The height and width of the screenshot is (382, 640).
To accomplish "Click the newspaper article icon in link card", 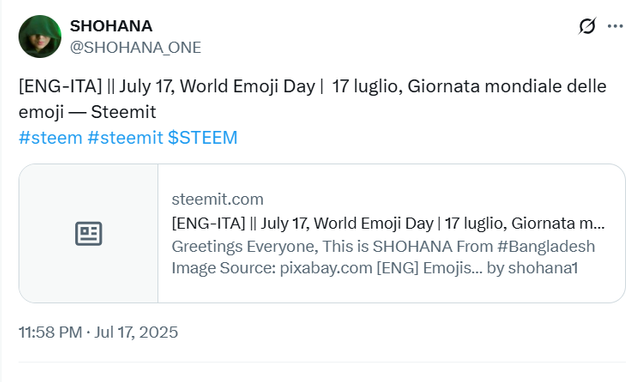I will (x=89, y=233).
